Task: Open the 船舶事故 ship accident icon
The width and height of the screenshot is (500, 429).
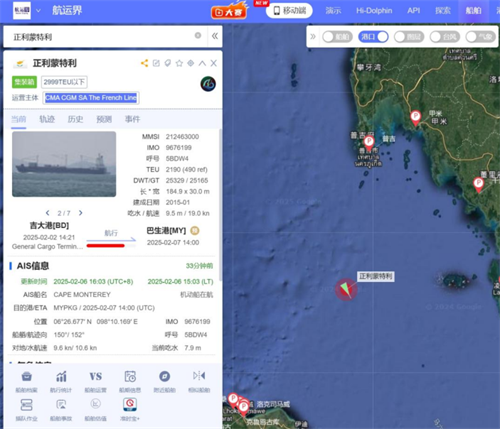Action: tap(61, 405)
